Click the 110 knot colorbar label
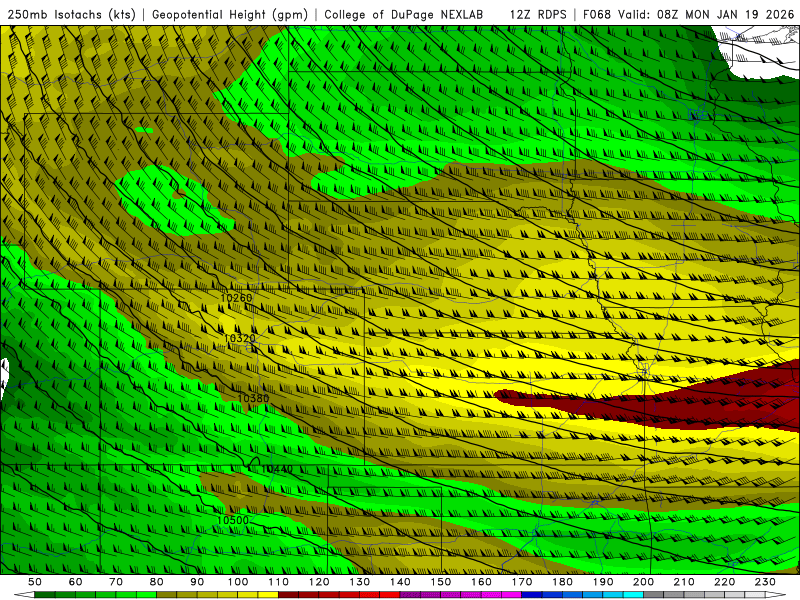800x600 pixels. pyautogui.click(x=279, y=582)
